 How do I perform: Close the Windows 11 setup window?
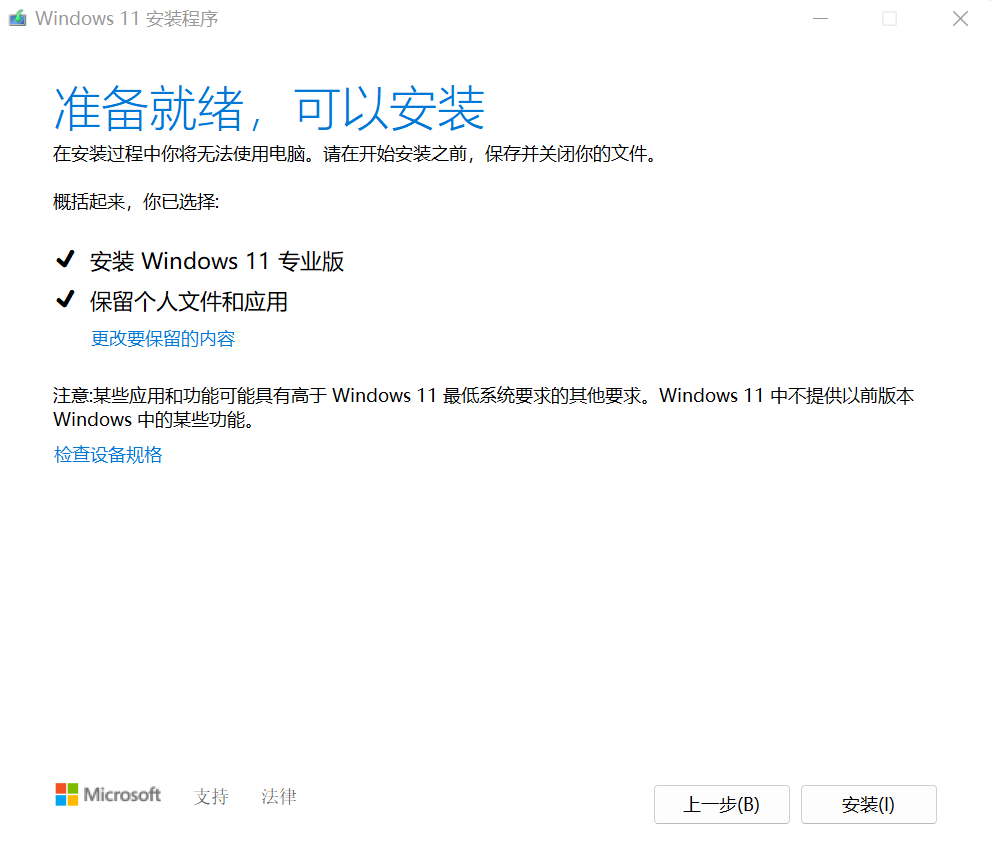click(960, 19)
